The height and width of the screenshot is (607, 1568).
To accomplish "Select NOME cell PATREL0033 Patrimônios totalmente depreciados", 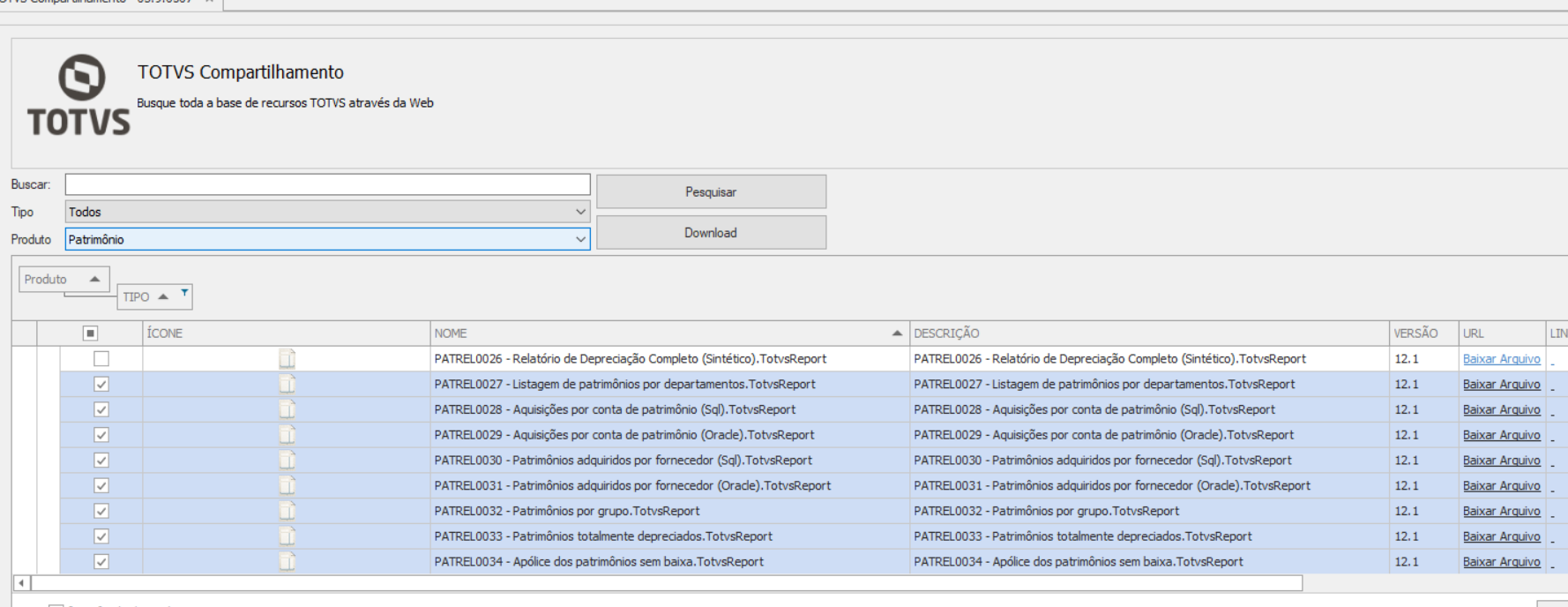I will point(669,536).
